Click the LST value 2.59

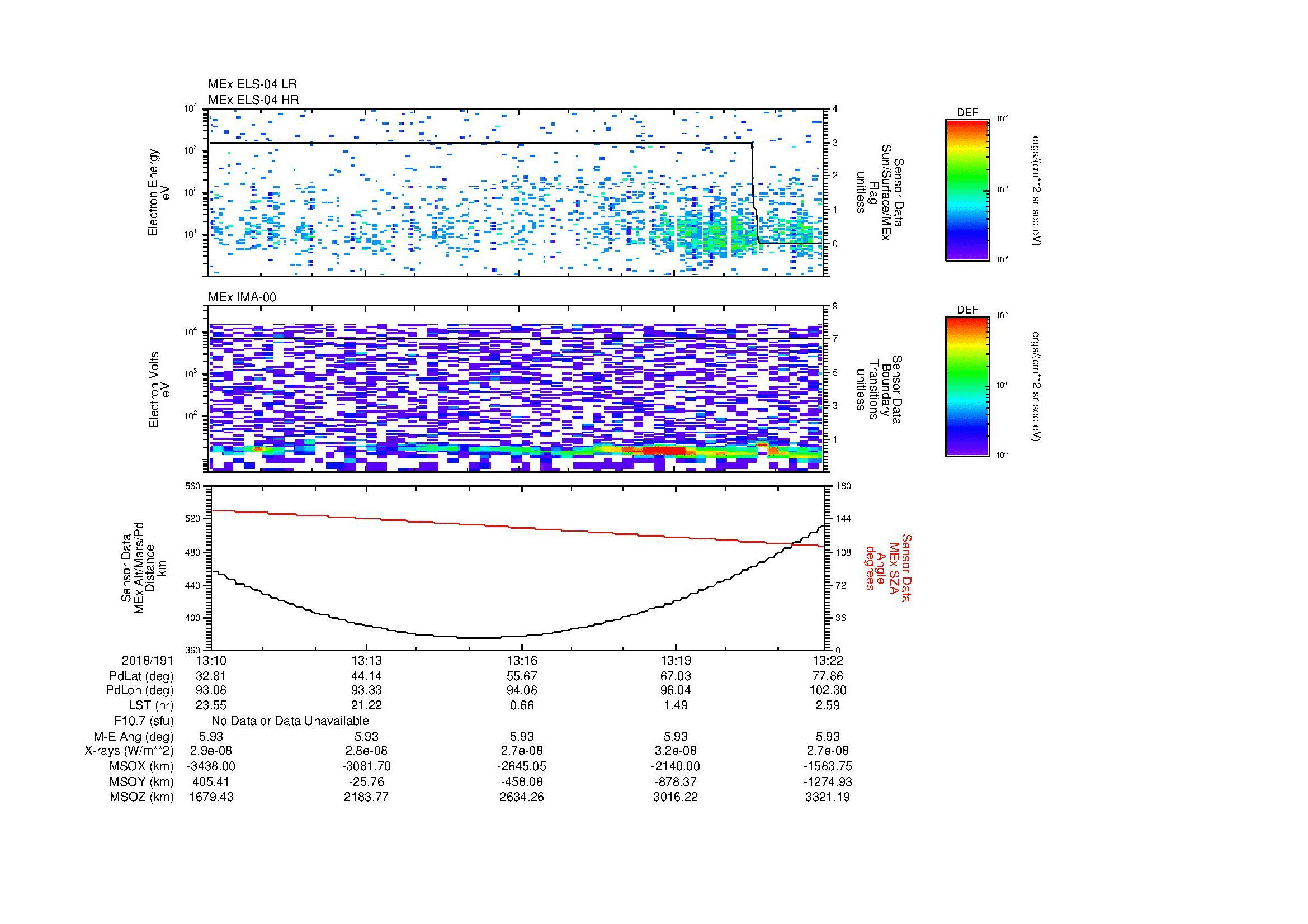pos(828,705)
